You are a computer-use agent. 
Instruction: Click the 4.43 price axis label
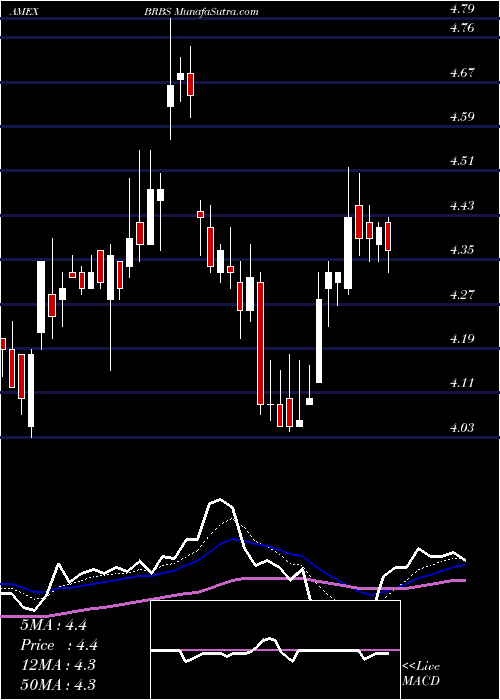461,206
